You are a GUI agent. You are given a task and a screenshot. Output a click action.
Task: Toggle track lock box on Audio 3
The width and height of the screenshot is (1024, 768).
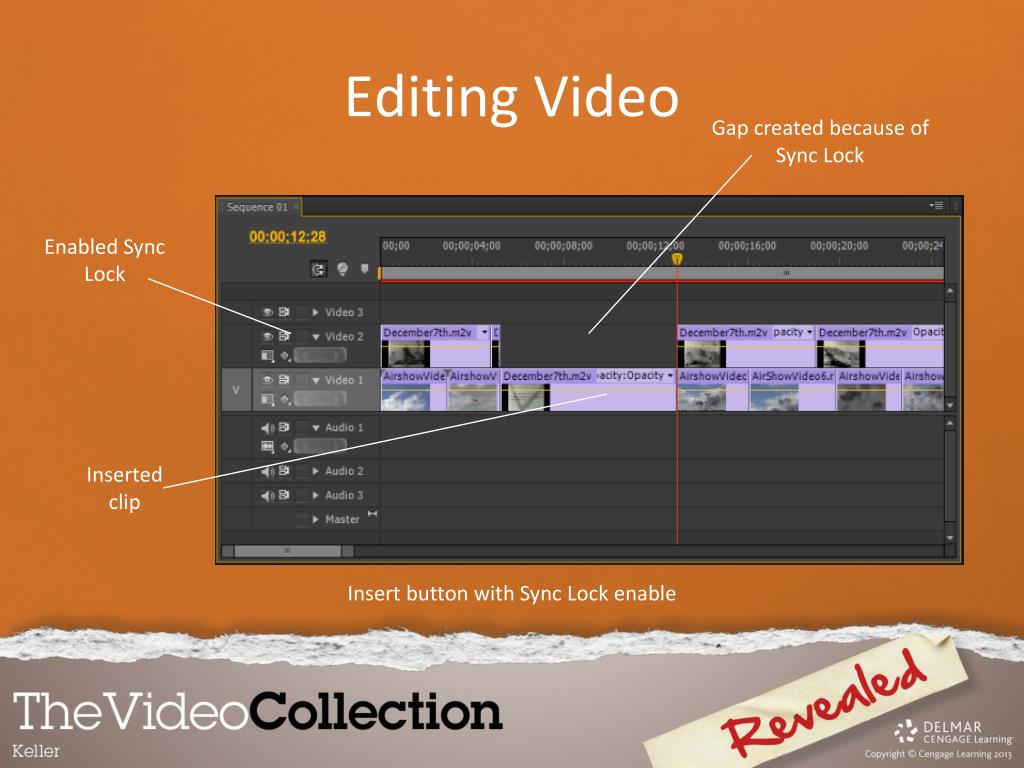tap(302, 495)
